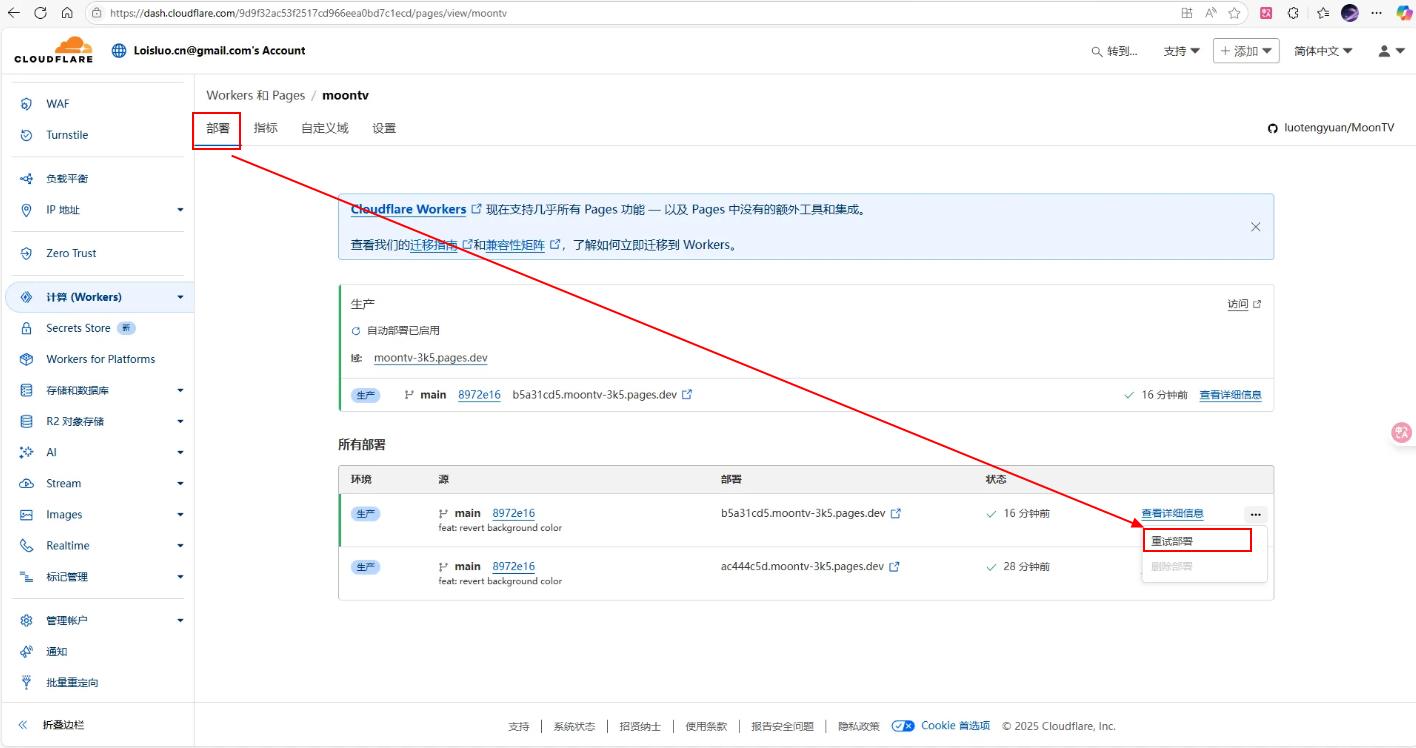
Task: Reload the page in the browser
Action: (41, 13)
